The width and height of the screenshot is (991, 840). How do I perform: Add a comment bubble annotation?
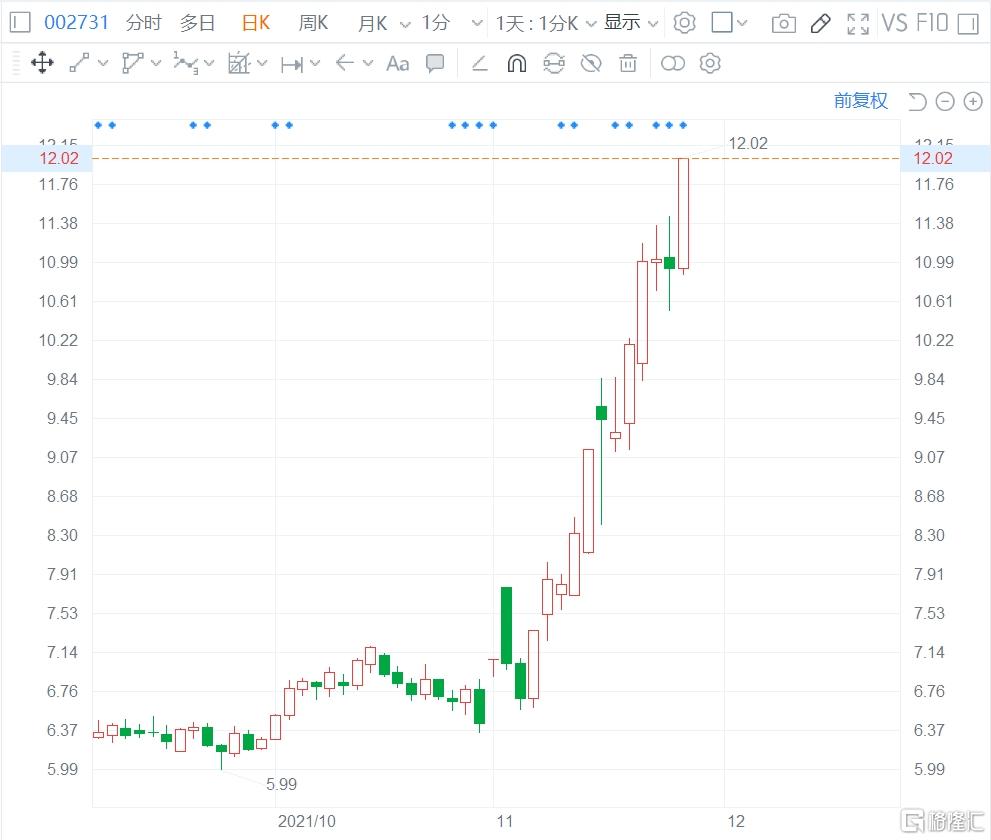pos(435,63)
